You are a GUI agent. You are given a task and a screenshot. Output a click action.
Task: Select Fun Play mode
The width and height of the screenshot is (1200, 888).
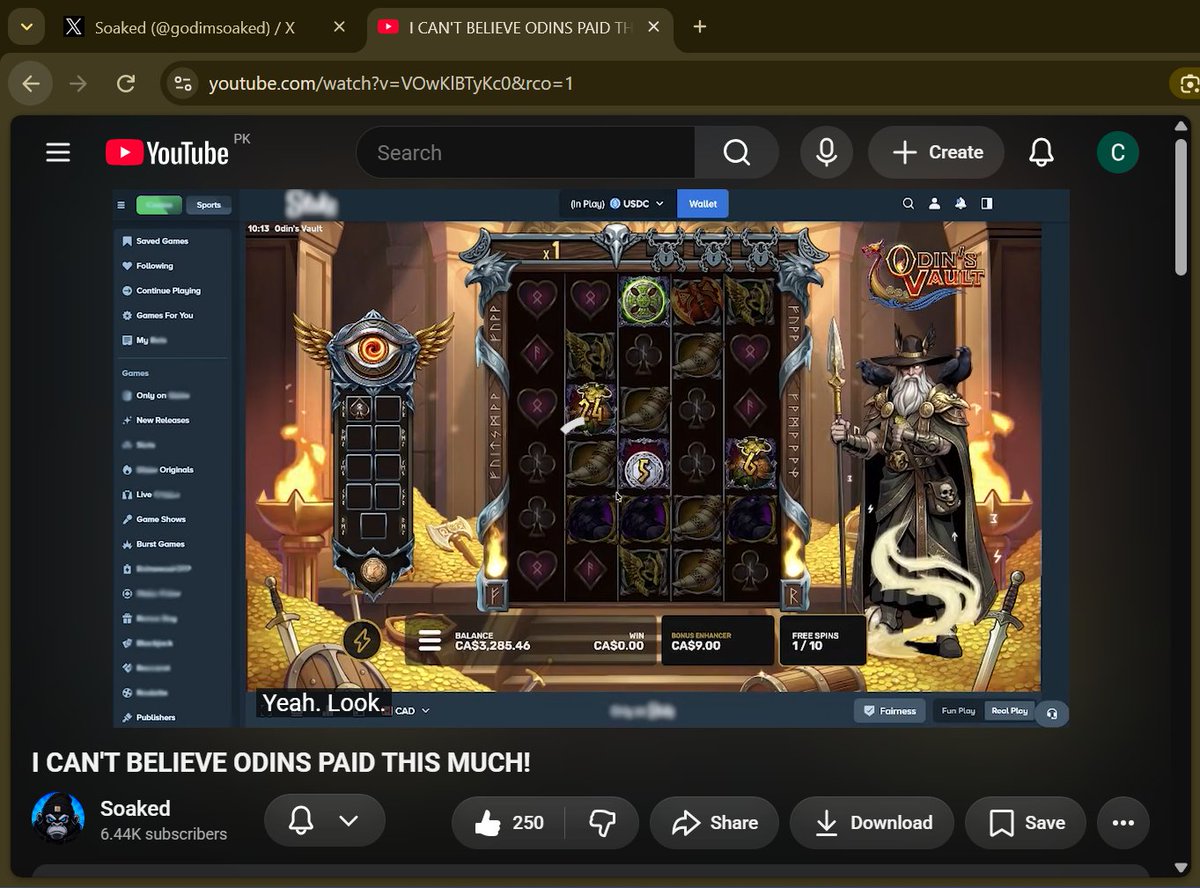(958, 711)
